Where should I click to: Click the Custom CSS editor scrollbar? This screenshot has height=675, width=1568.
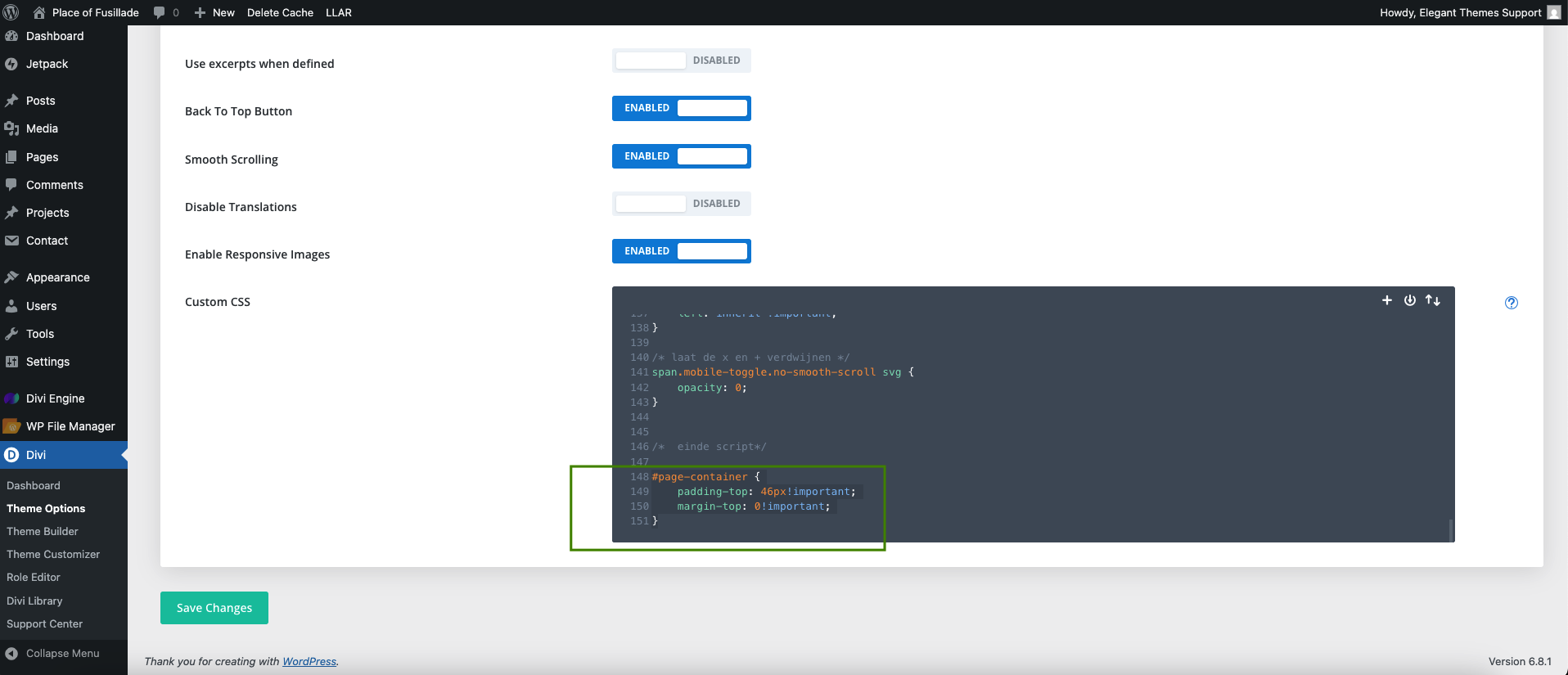[x=1451, y=529]
